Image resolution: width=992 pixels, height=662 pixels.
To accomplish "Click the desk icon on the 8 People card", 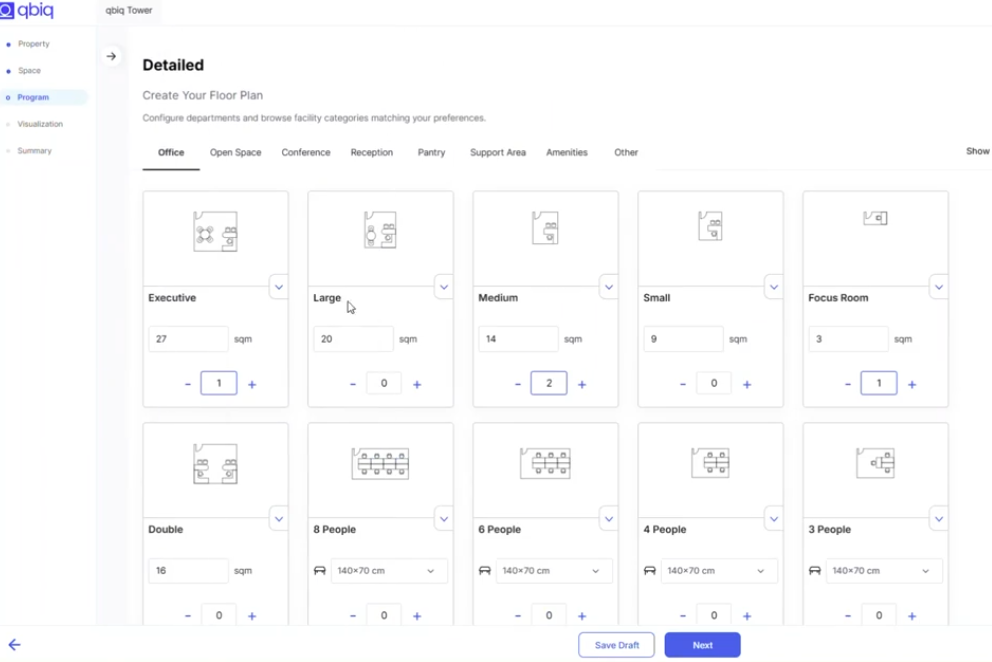I will pyautogui.click(x=320, y=570).
